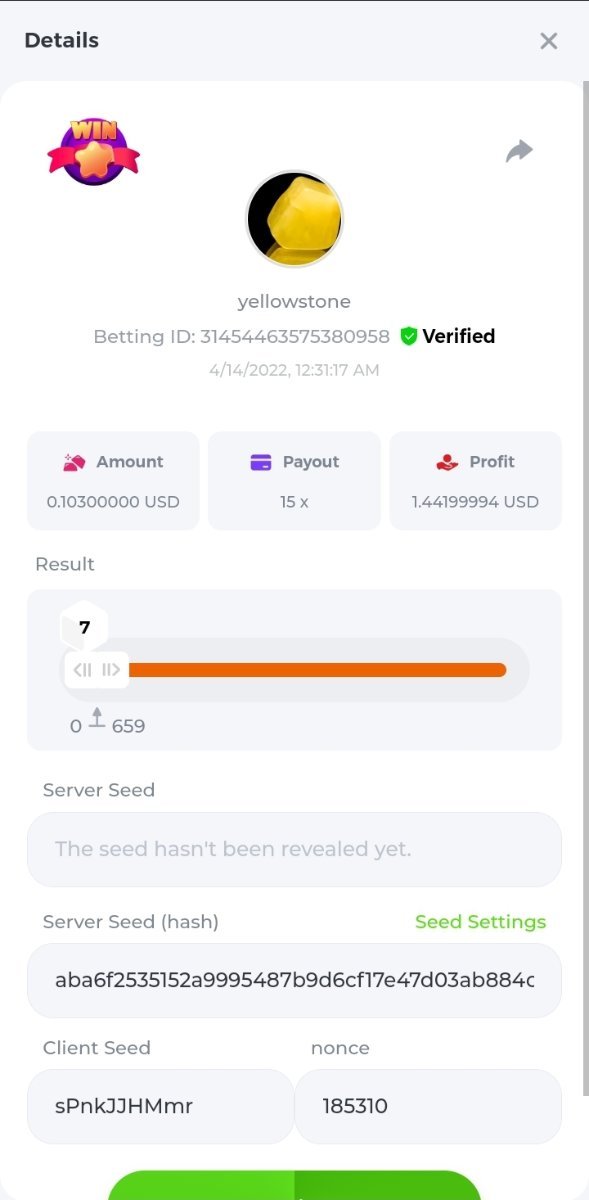Screen dimensions: 589x1200
Task: Click the nonce field 185310
Action: (x=428, y=1106)
